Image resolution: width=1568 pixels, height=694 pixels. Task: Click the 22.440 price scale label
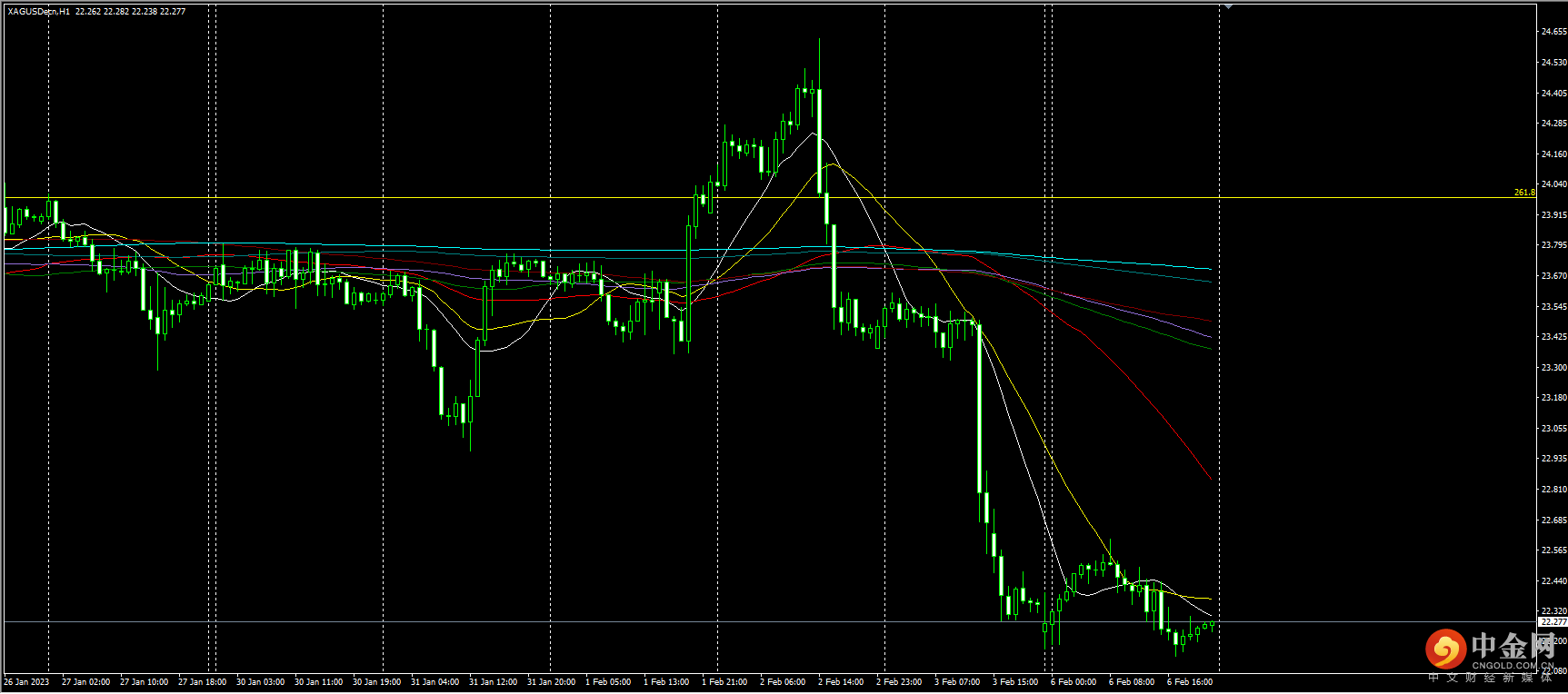pos(1553,581)
